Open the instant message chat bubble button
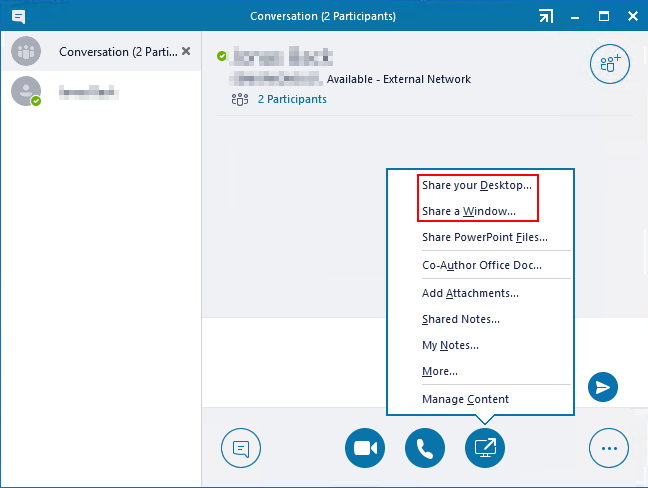Screen dimensions: 648x488 click(240, 449)
